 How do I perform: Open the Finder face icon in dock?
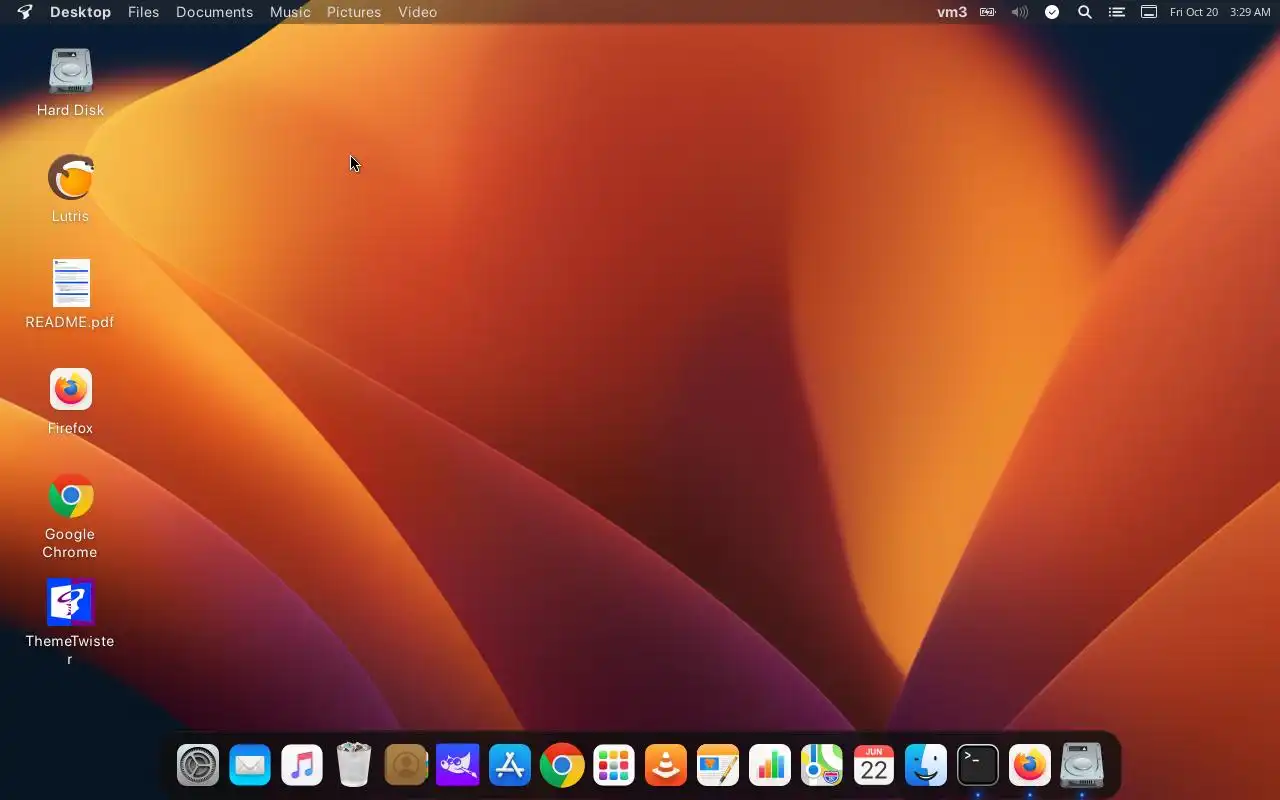[x=926, y=766]
